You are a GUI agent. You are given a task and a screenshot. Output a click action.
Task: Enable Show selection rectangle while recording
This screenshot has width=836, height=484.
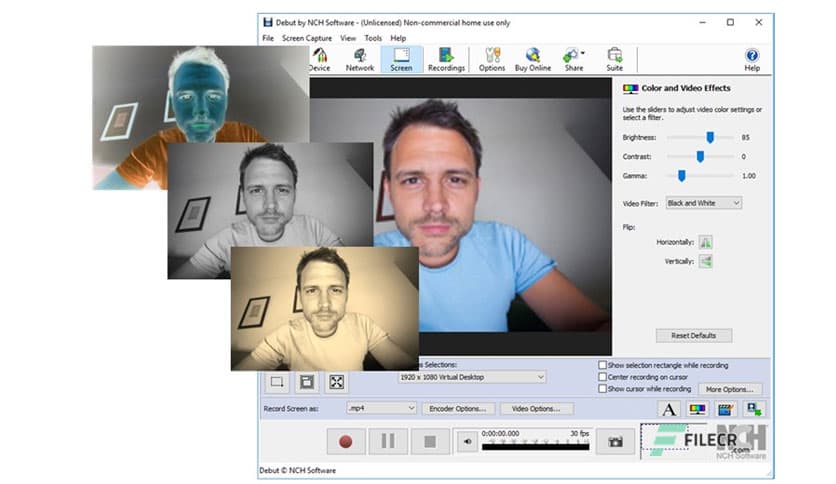603,366
